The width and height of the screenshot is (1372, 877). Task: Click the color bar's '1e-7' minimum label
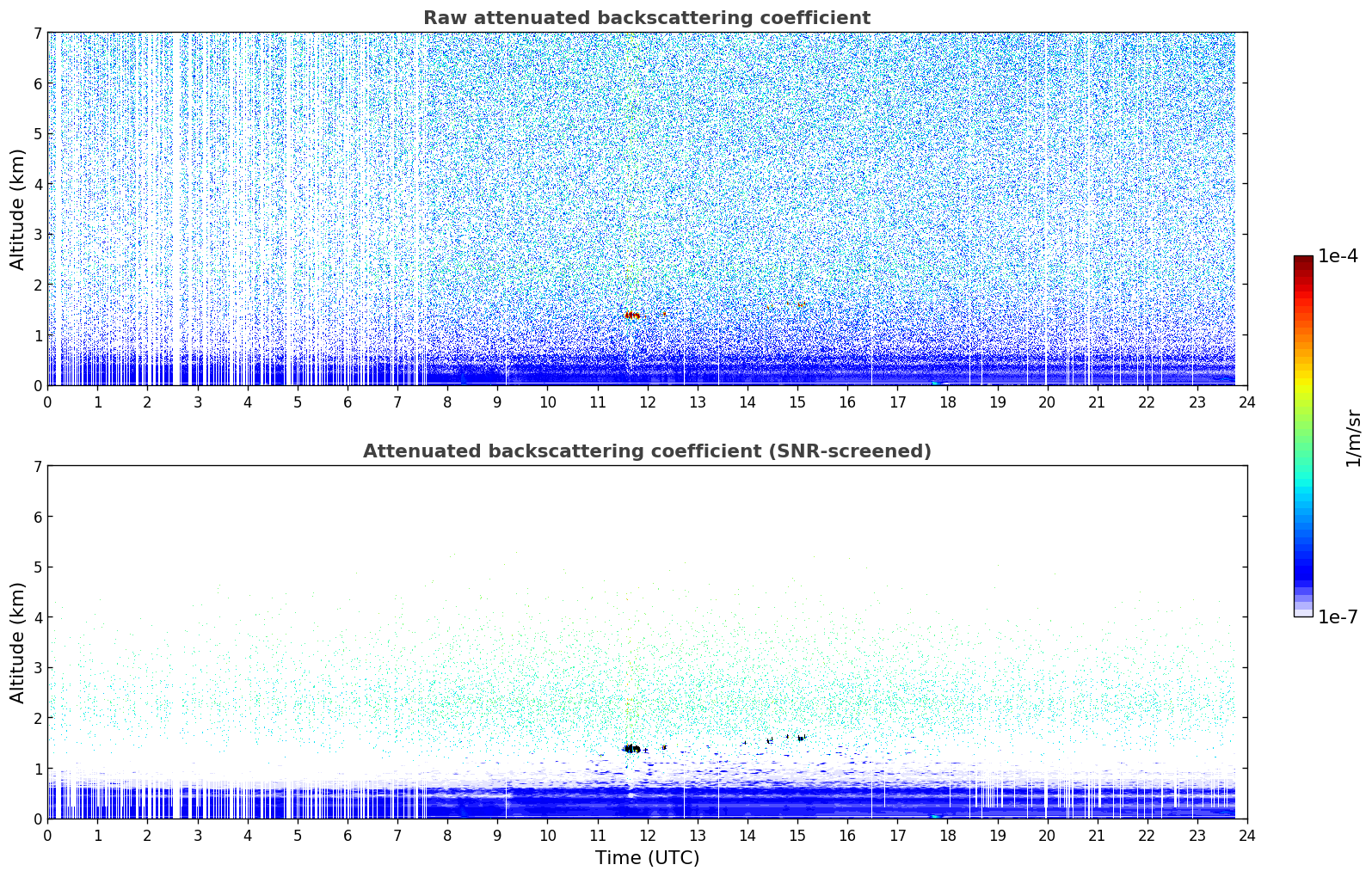(1338, 617)
